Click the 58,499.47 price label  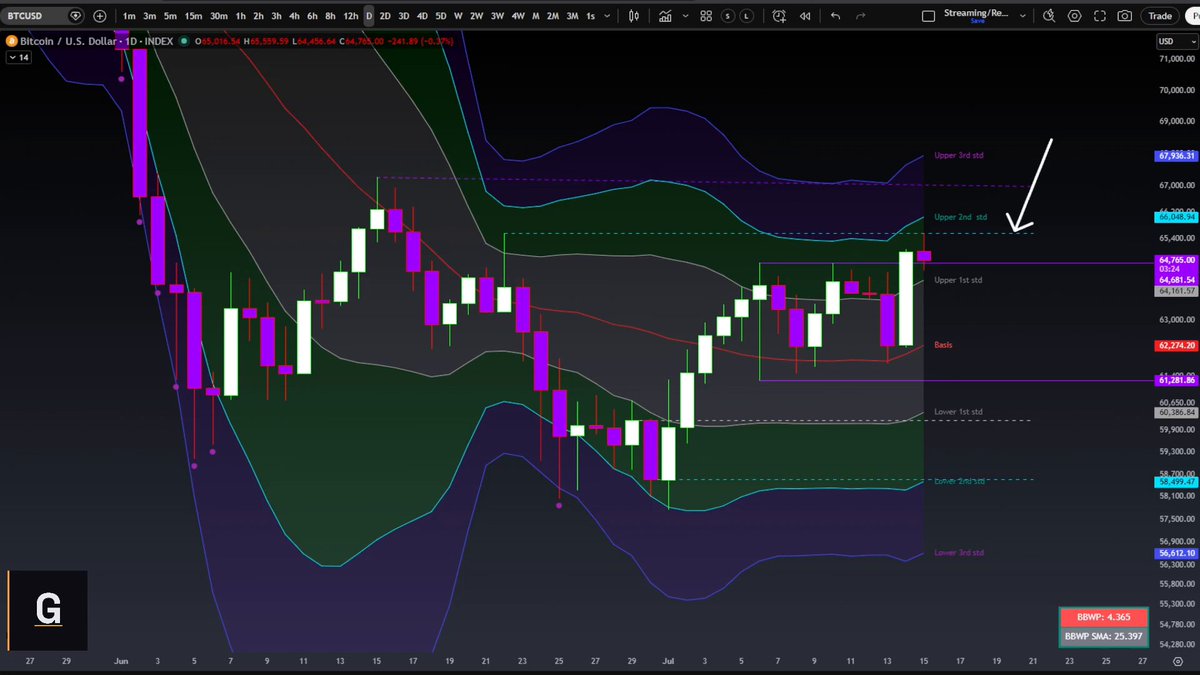1176,481
